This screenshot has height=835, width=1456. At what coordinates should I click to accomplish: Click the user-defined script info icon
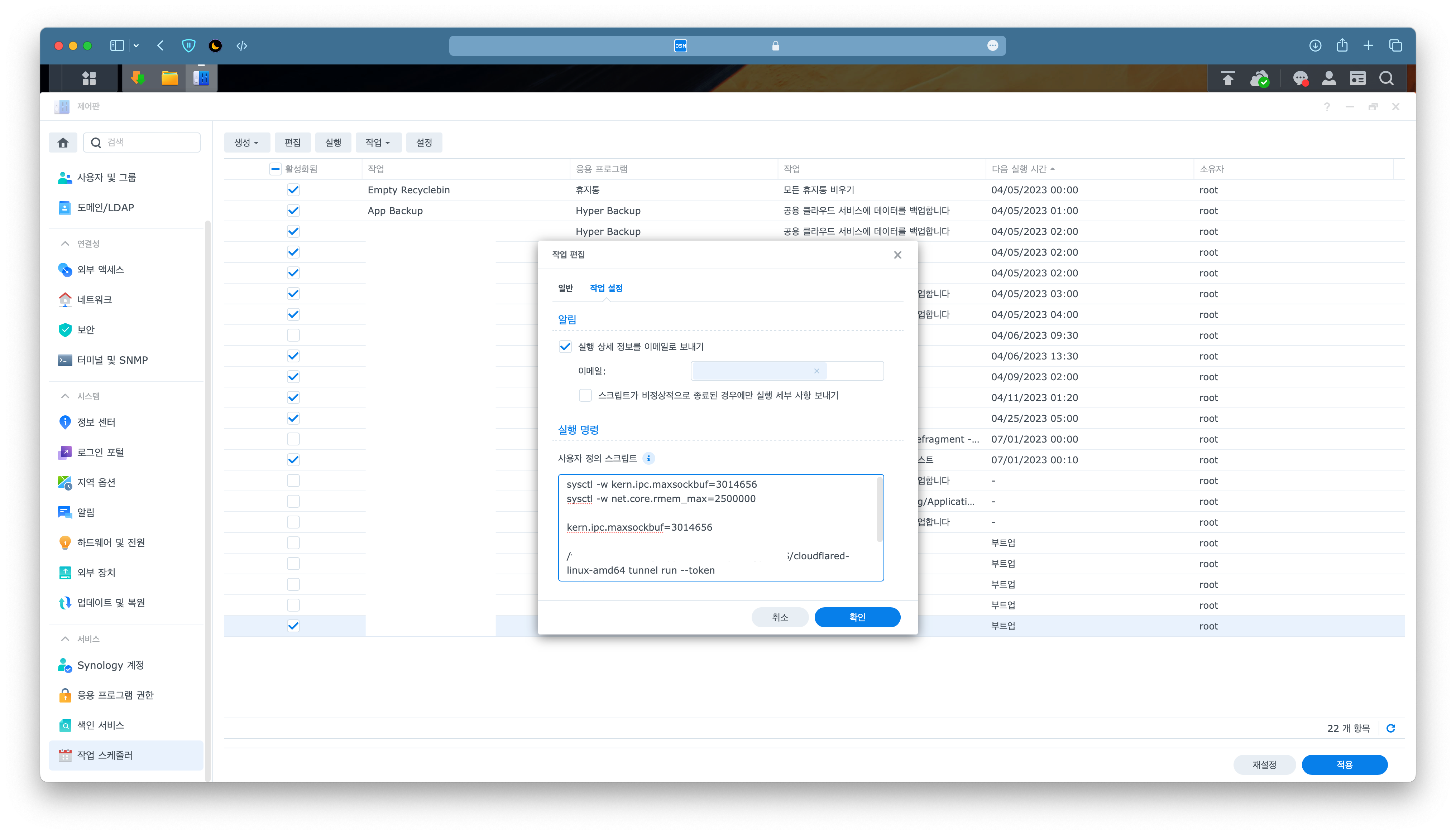[648, 458]
